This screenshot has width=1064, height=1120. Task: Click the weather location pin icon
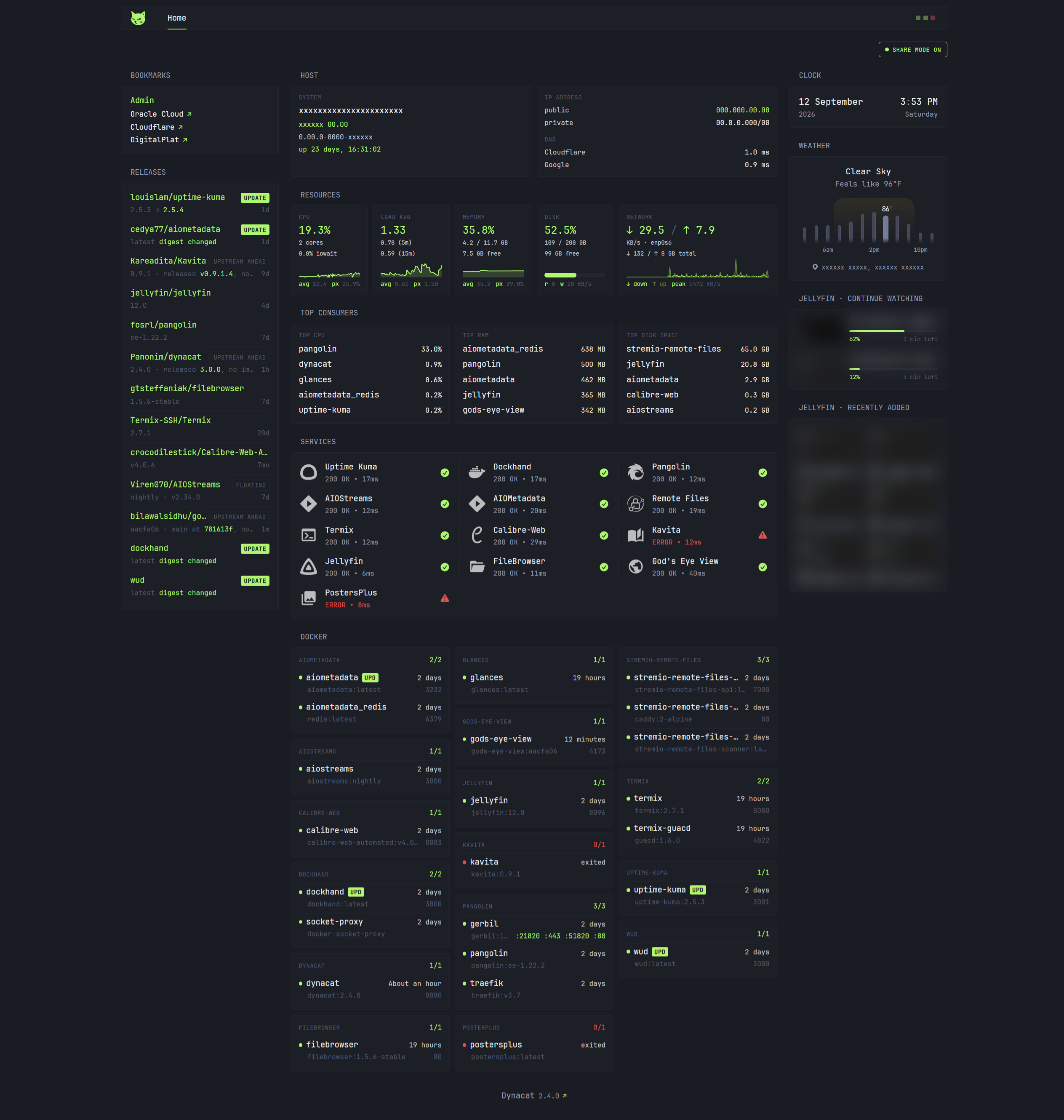click(815, 267)
